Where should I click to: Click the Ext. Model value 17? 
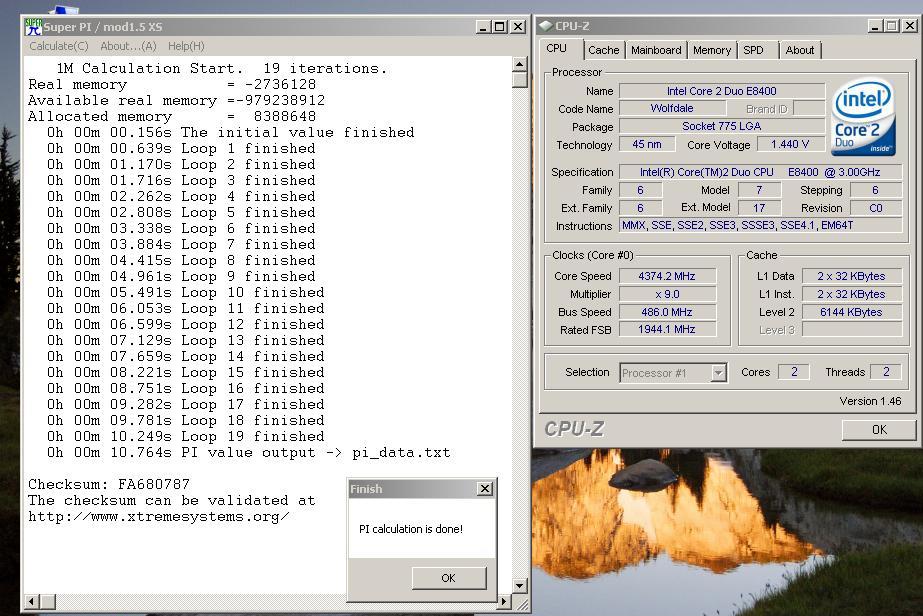tap(759, 208)
